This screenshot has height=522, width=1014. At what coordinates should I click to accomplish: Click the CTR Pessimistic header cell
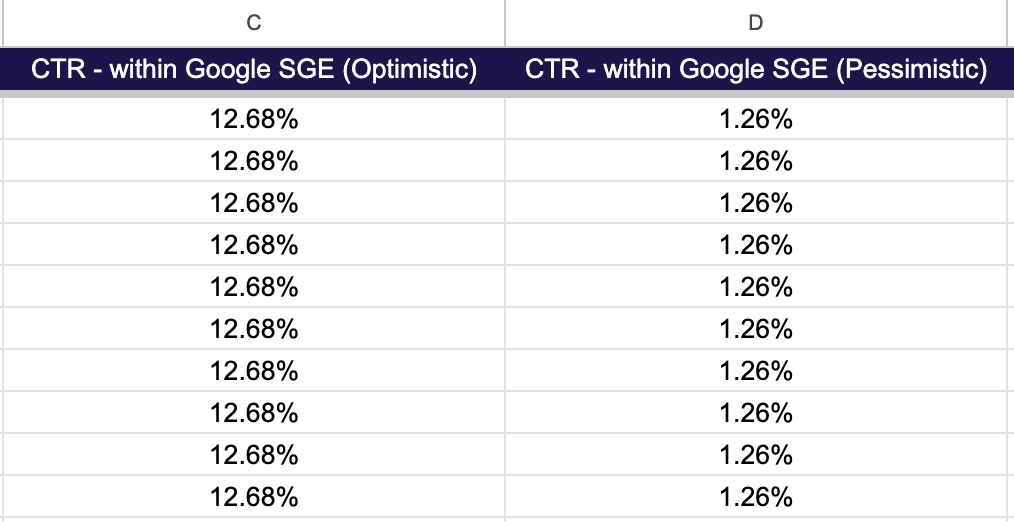756,70
